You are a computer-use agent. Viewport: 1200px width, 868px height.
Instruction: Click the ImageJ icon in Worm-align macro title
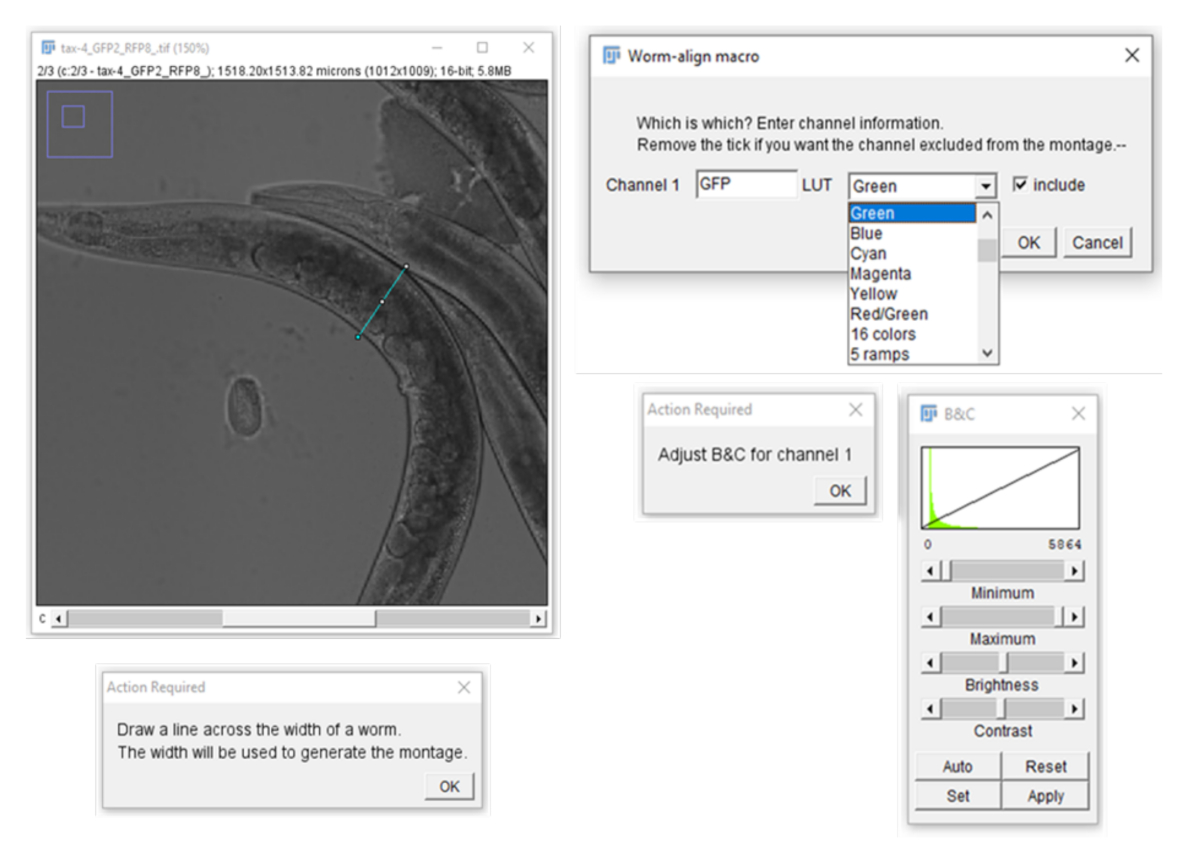click(611, 56)
